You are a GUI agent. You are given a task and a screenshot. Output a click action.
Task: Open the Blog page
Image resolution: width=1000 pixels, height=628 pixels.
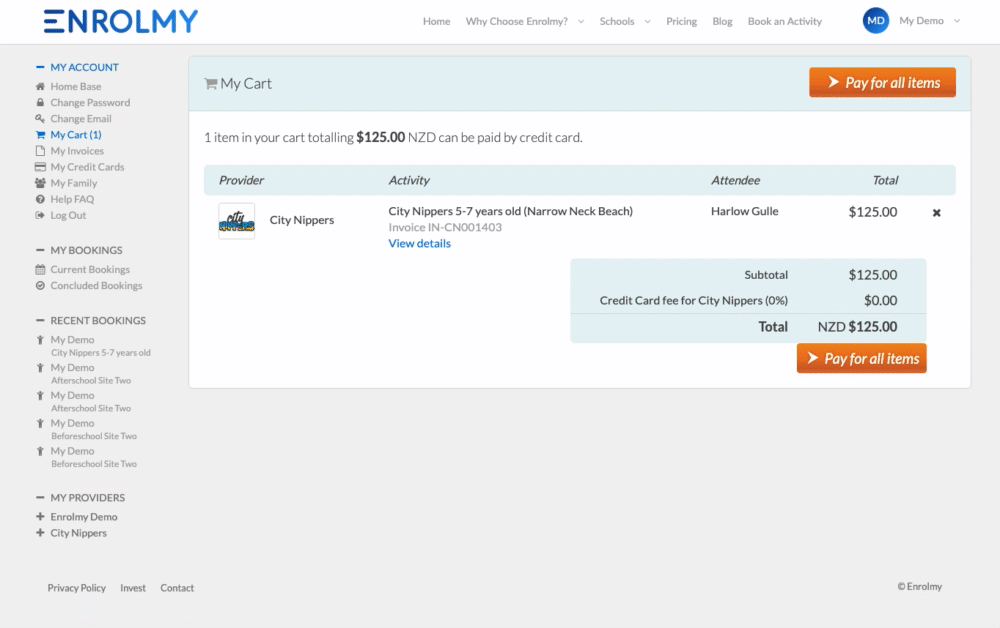[x=722, y=21]
